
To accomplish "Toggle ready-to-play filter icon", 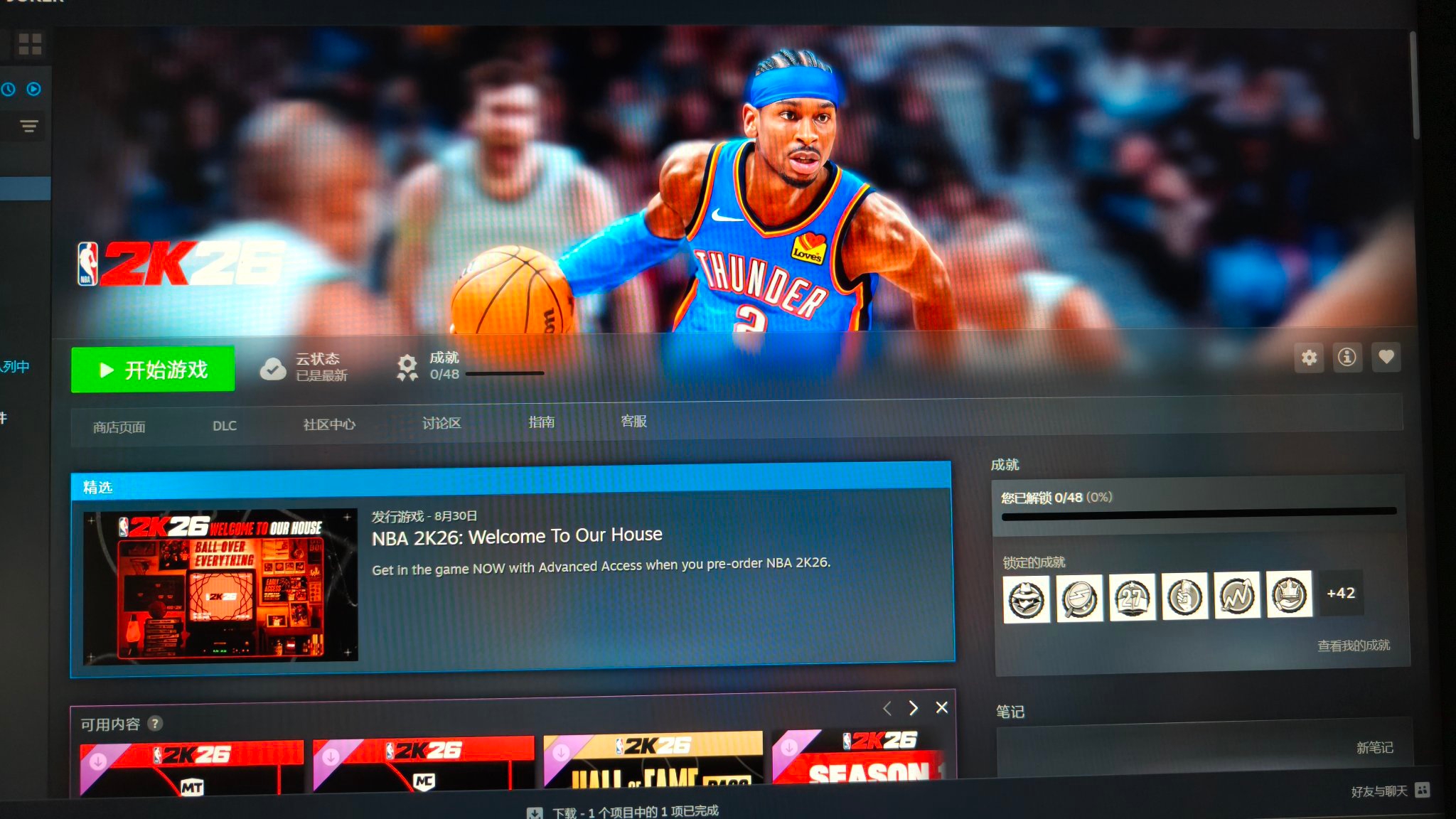I will 33,89.
